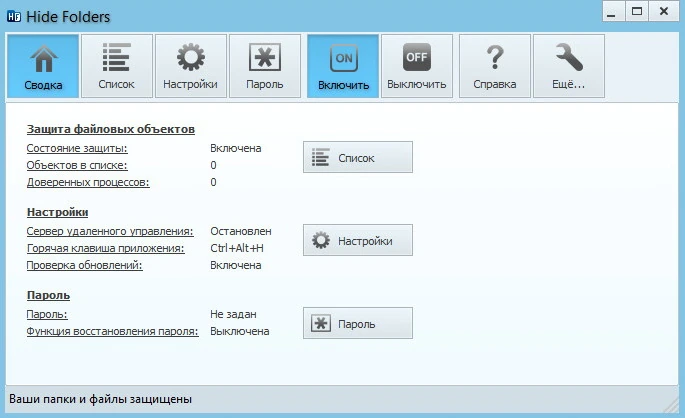
Task: Click the Пароль: status link
Action: (x=47, y=314)
